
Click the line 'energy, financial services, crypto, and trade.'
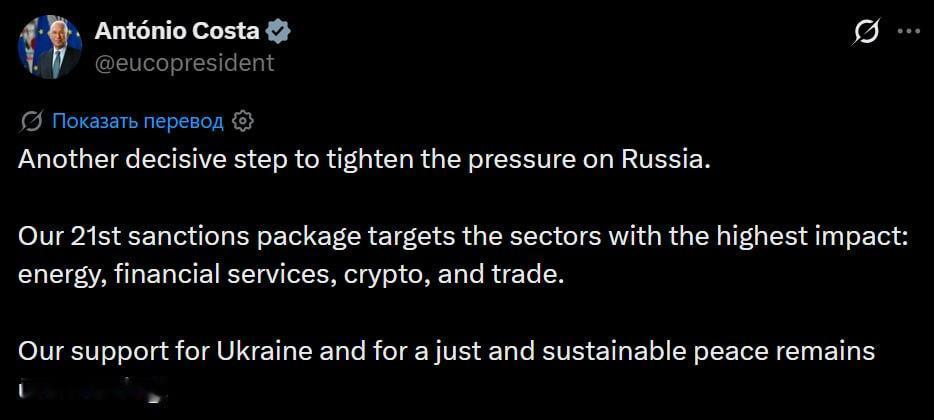click(x=290, y=275)
